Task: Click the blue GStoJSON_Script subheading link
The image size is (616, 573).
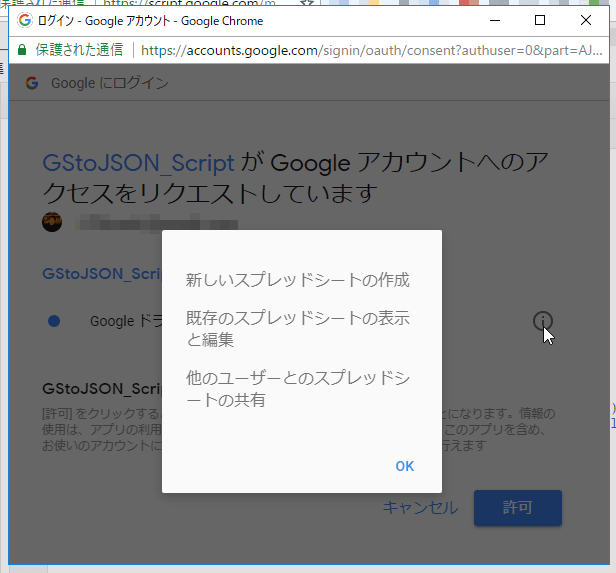Action: 102,274
